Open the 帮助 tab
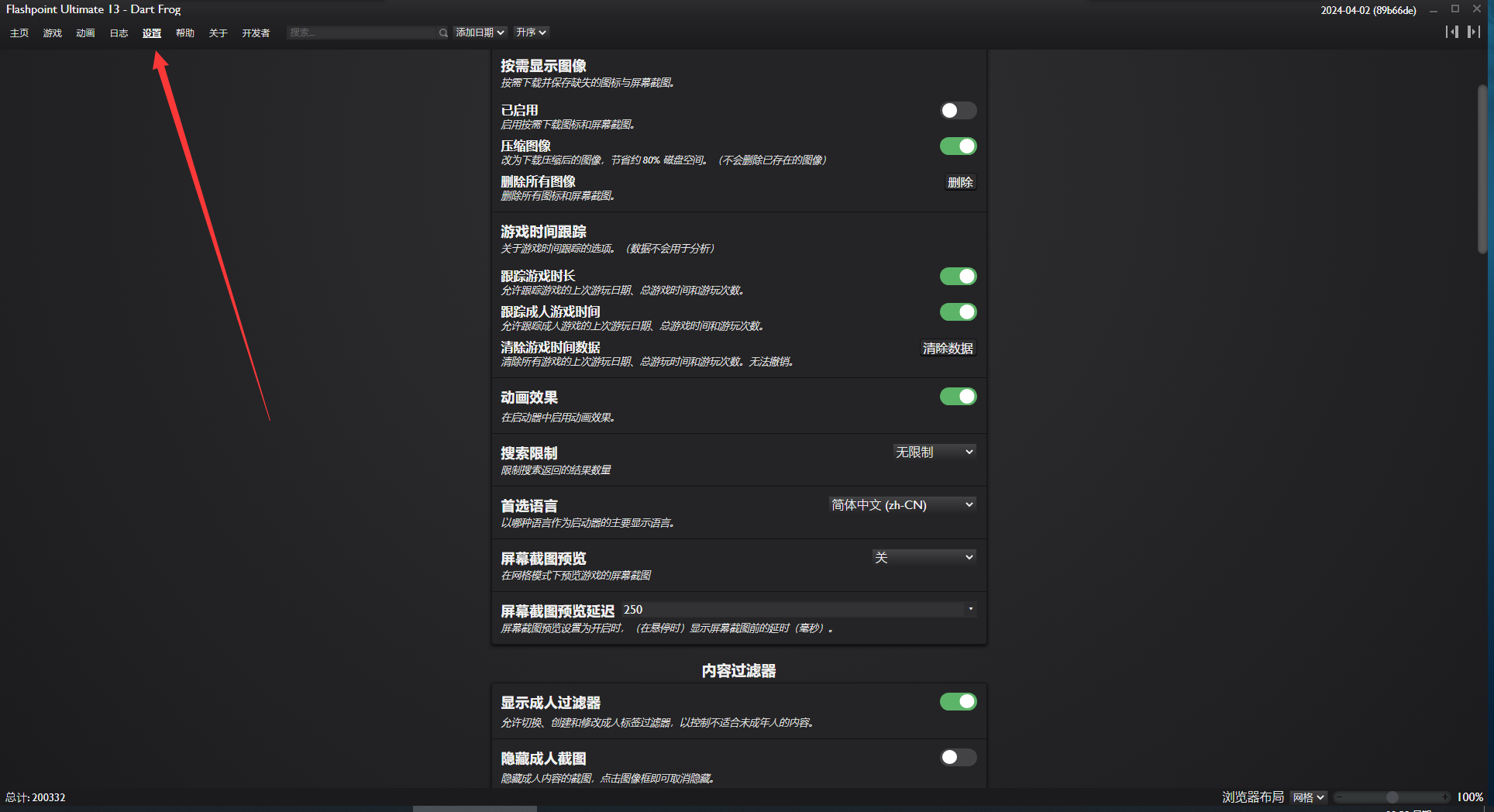The width and height of the screenshot is (1494, 812). 185,33
